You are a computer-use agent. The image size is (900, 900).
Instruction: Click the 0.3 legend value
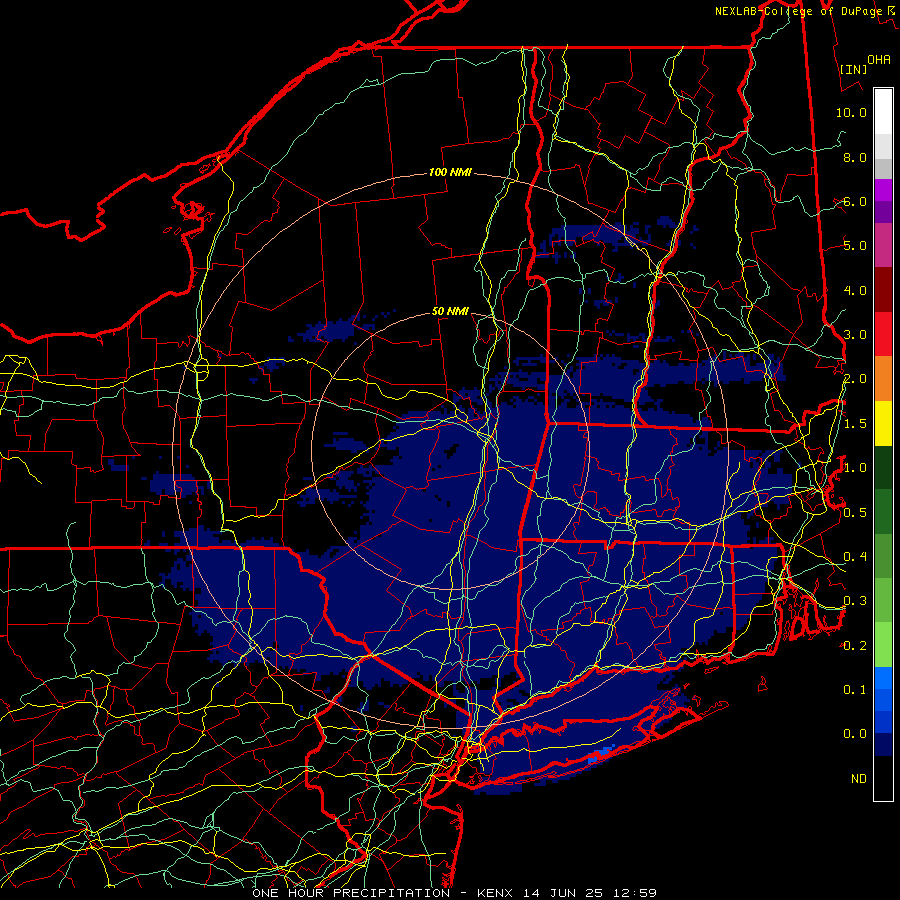coord(855,601)
